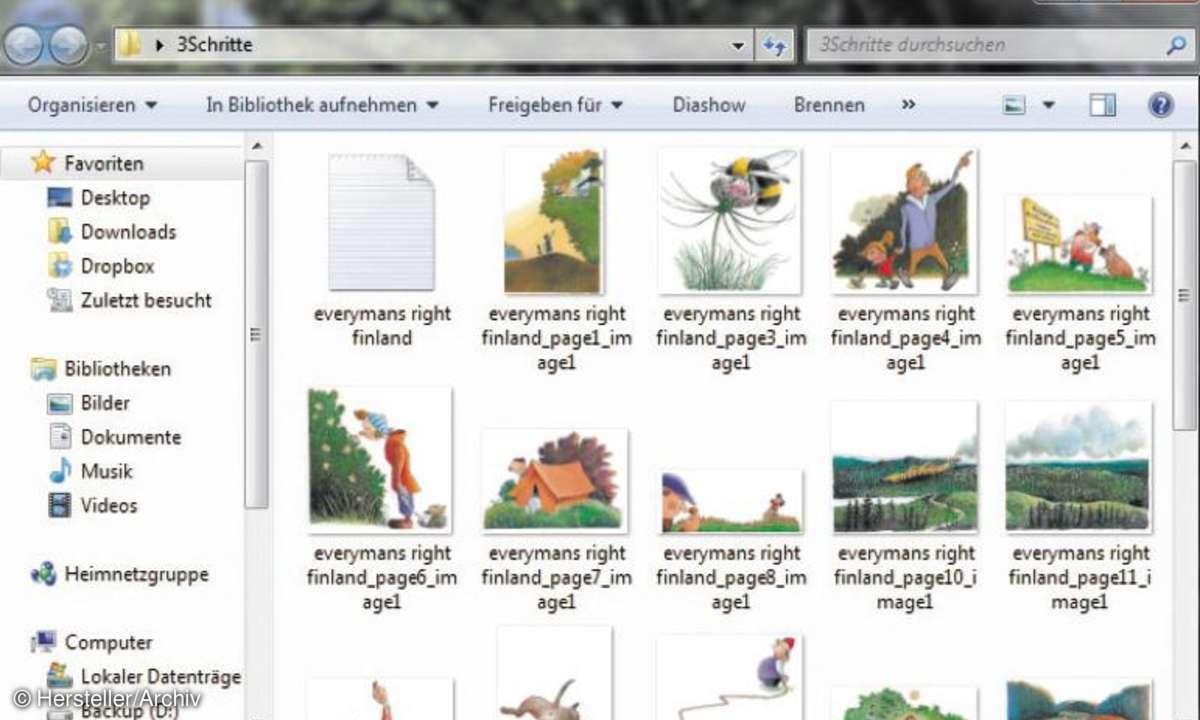The height and width of the screenshot is (720, 1200).
Task: Show the toolbar overflow chevron menu
Action: (908, 105)
